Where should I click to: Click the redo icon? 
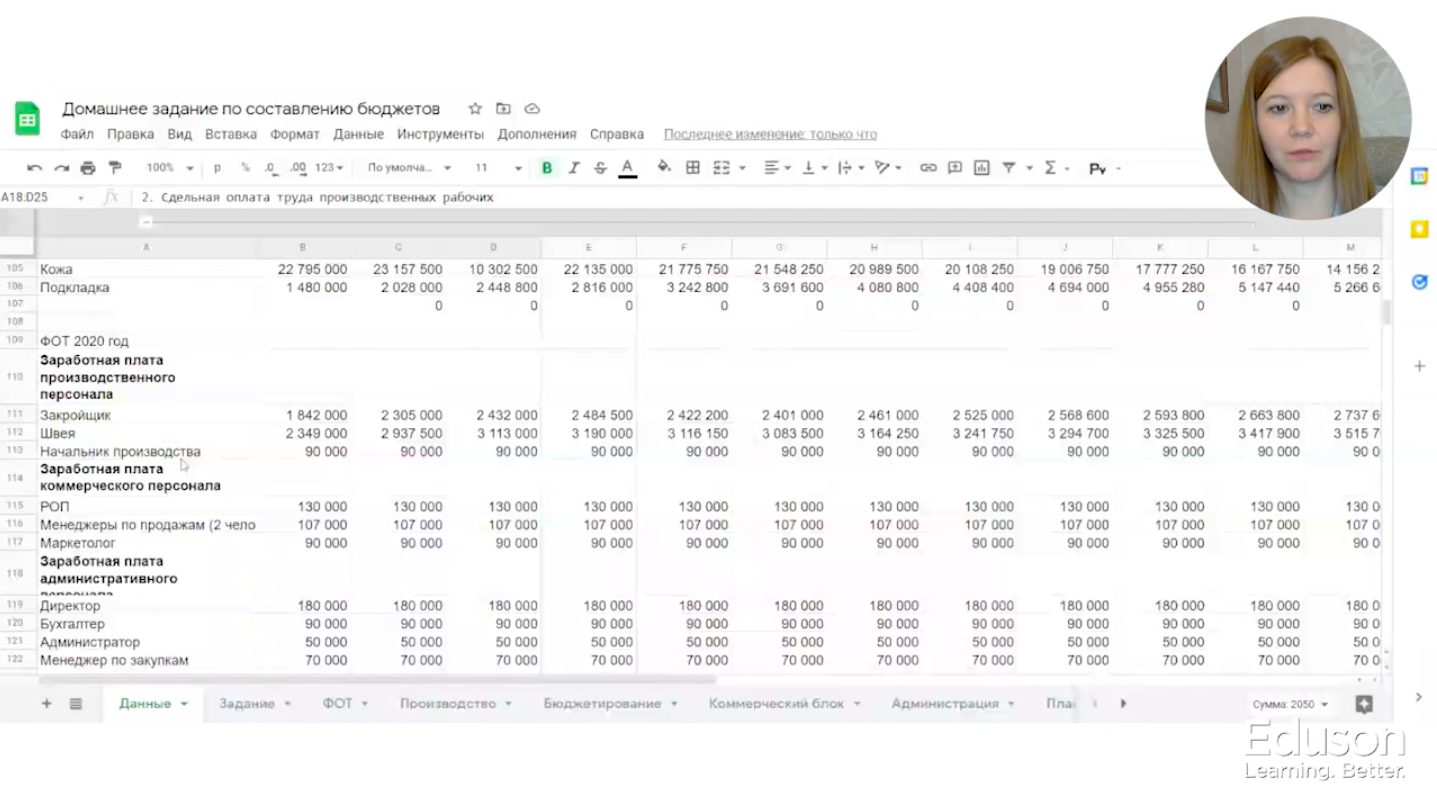click(62, 168)
